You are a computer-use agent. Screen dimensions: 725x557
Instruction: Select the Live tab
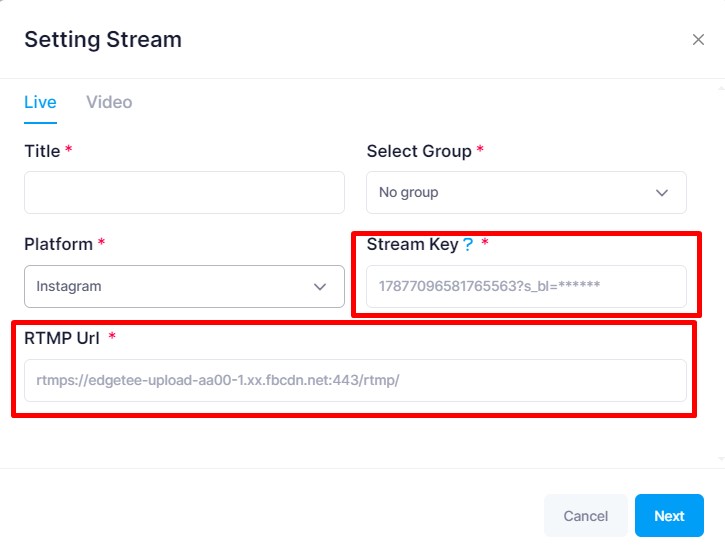(x=40, y=102)
